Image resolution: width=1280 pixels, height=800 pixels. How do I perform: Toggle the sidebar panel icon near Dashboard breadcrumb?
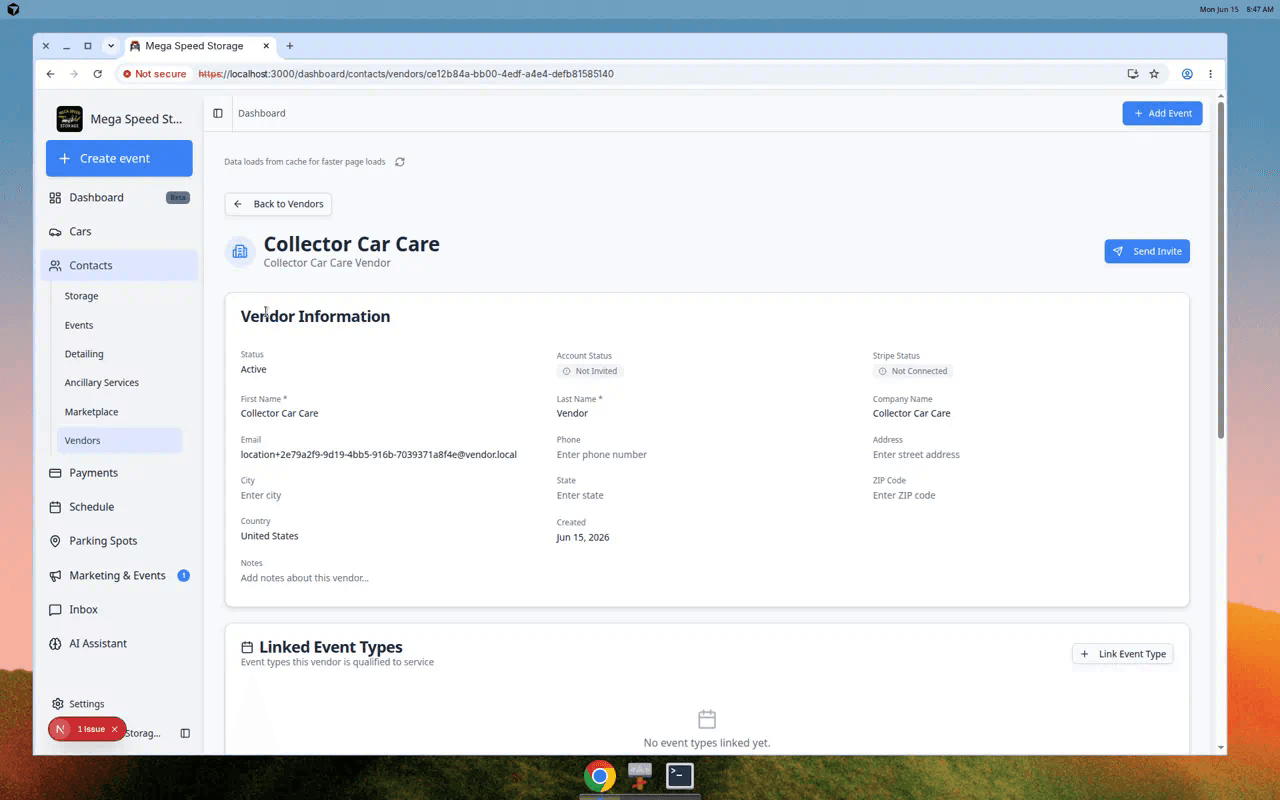click(x=218, y=113)
